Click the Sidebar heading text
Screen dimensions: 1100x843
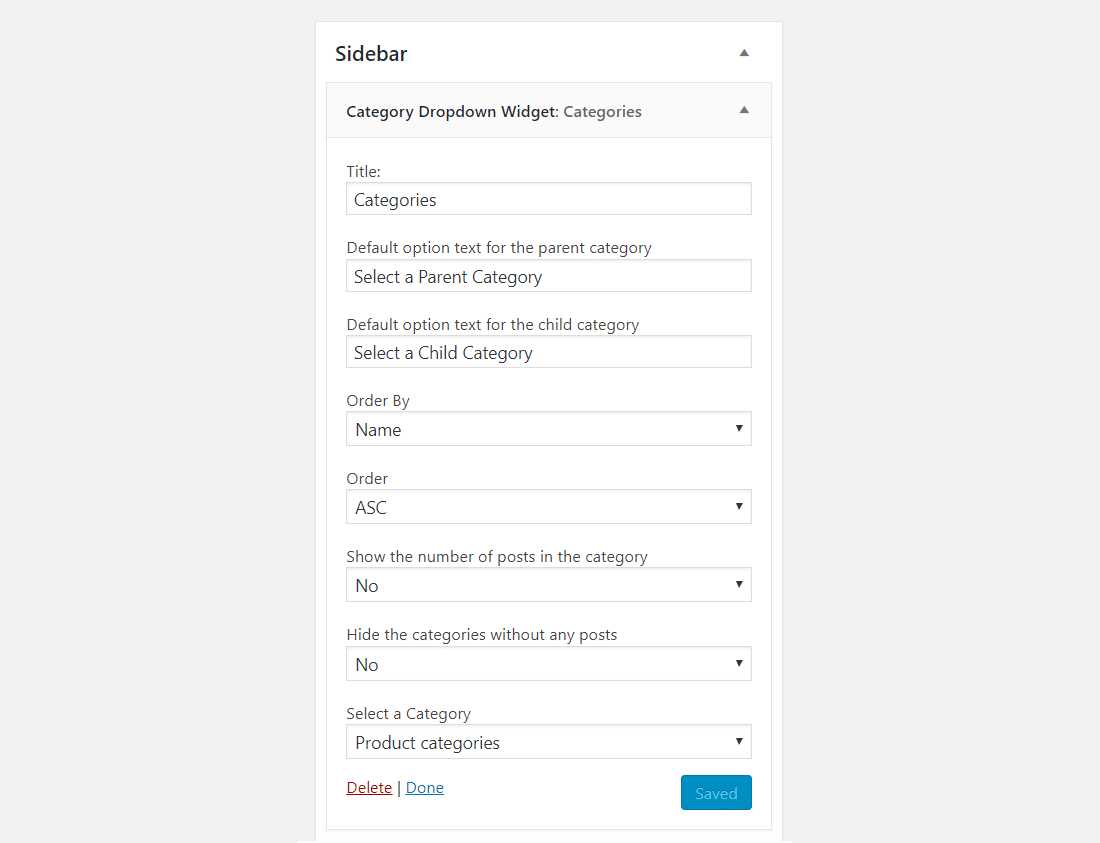[x=371, y=54]
